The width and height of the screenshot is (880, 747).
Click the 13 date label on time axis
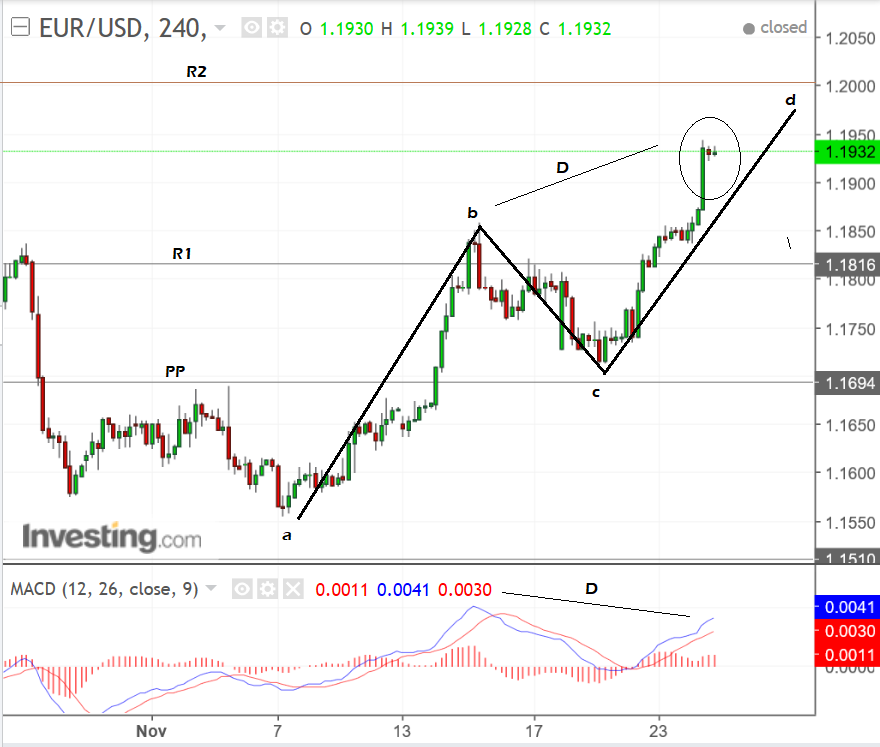click(x=402, y=731)
